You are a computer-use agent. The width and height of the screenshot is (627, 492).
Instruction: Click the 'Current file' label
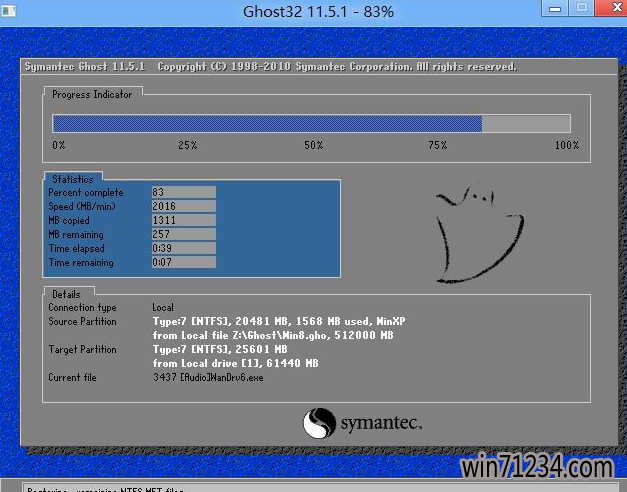pyautogui.click(x=72, y=377)
